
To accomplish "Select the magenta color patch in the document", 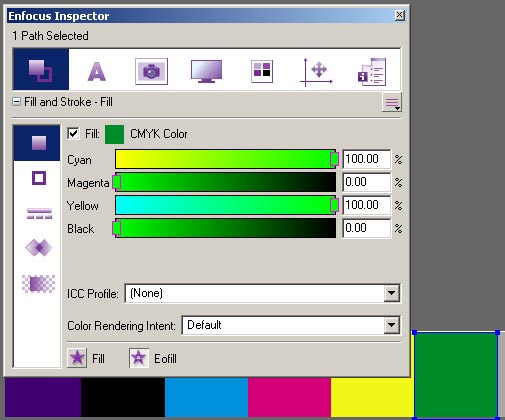I will click(289, 397).
